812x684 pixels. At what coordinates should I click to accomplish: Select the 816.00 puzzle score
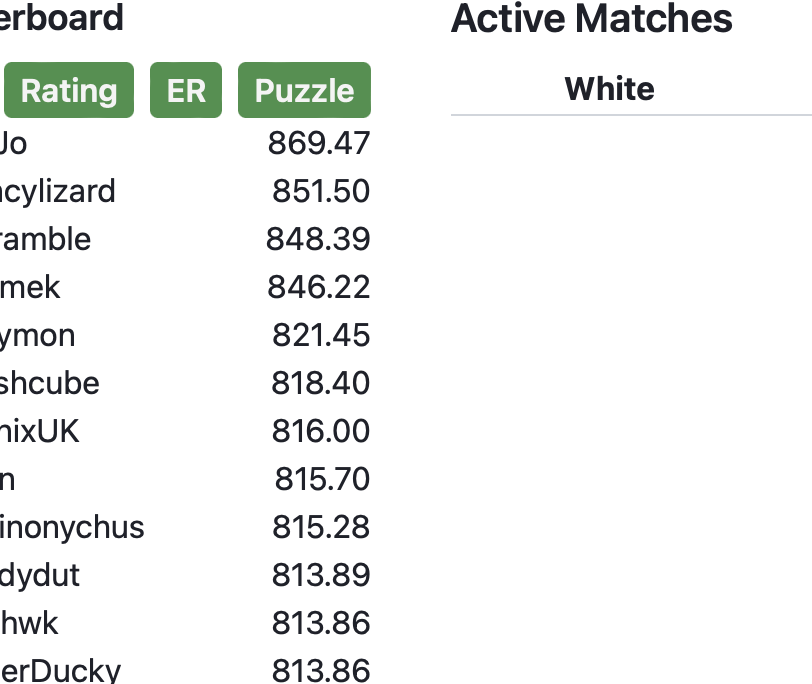pos(321,431)
